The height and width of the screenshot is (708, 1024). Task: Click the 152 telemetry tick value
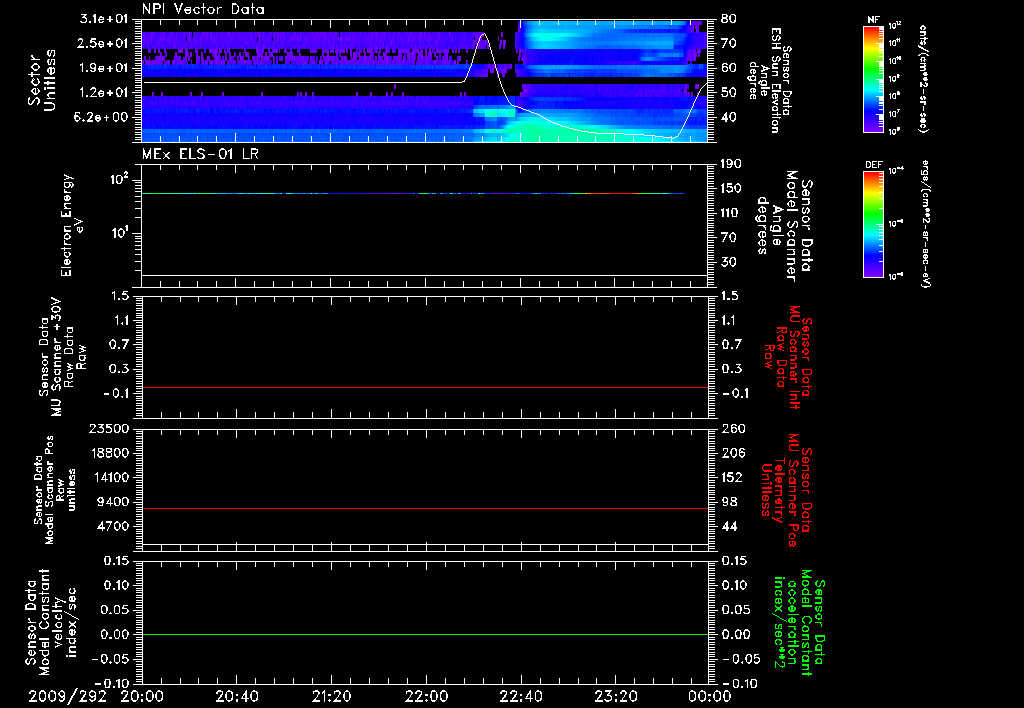(733, 477)
